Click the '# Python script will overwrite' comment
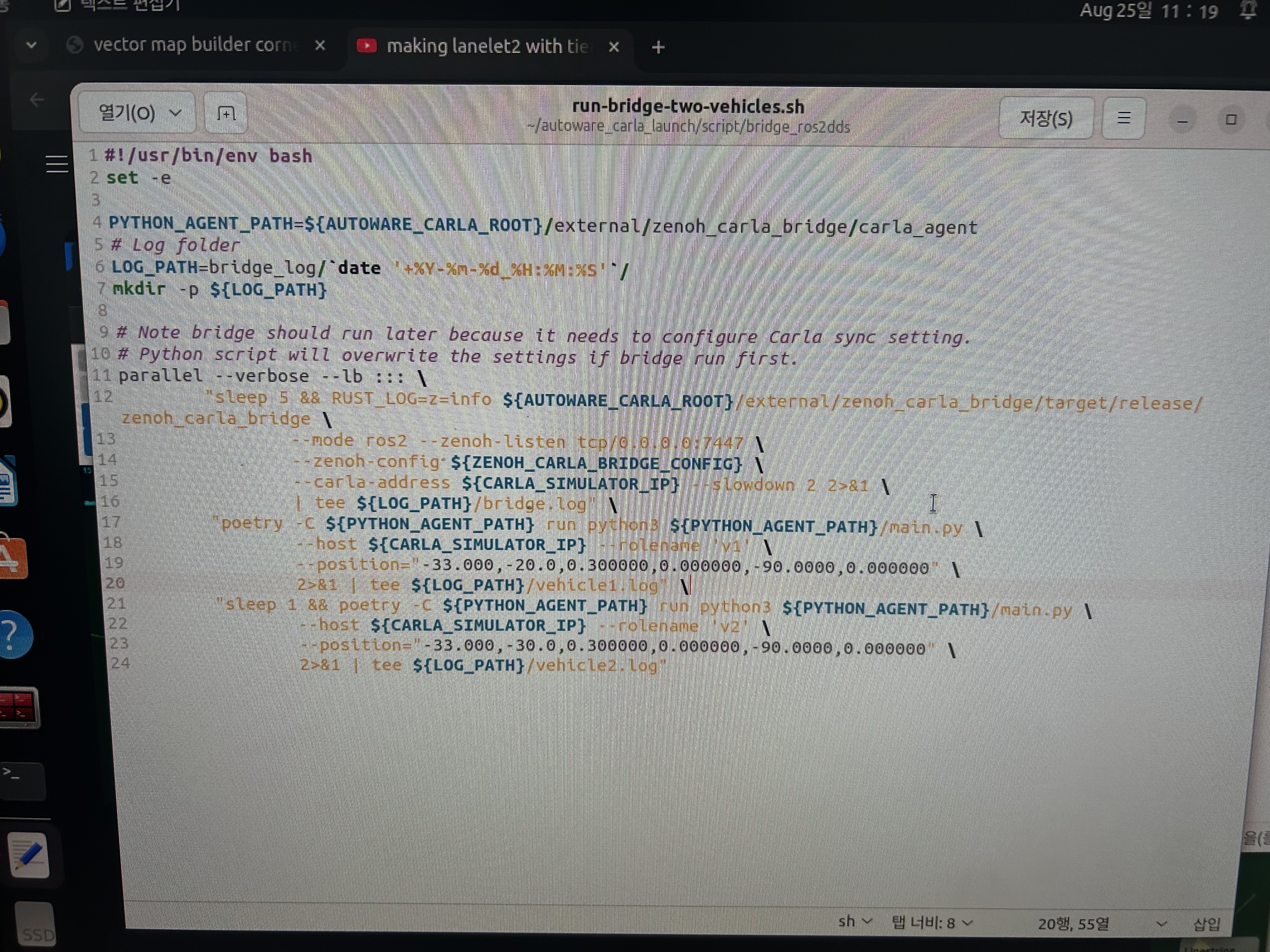The width and height of the screenshot is (1270, 952). pyautogui.click(x=458, y=356)
